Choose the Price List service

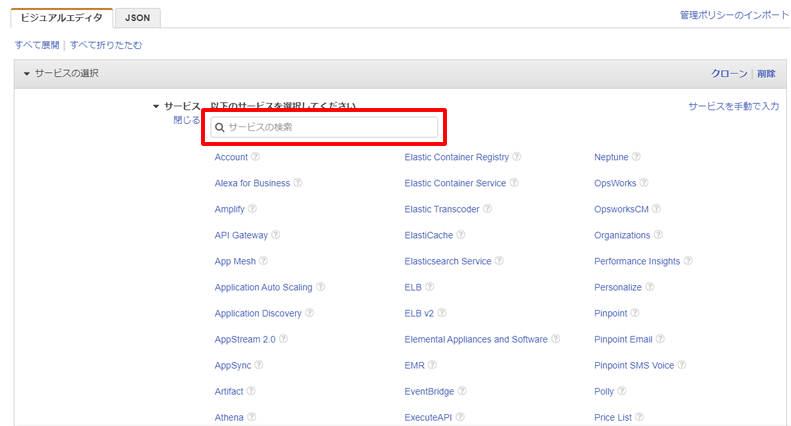(613, 417)
